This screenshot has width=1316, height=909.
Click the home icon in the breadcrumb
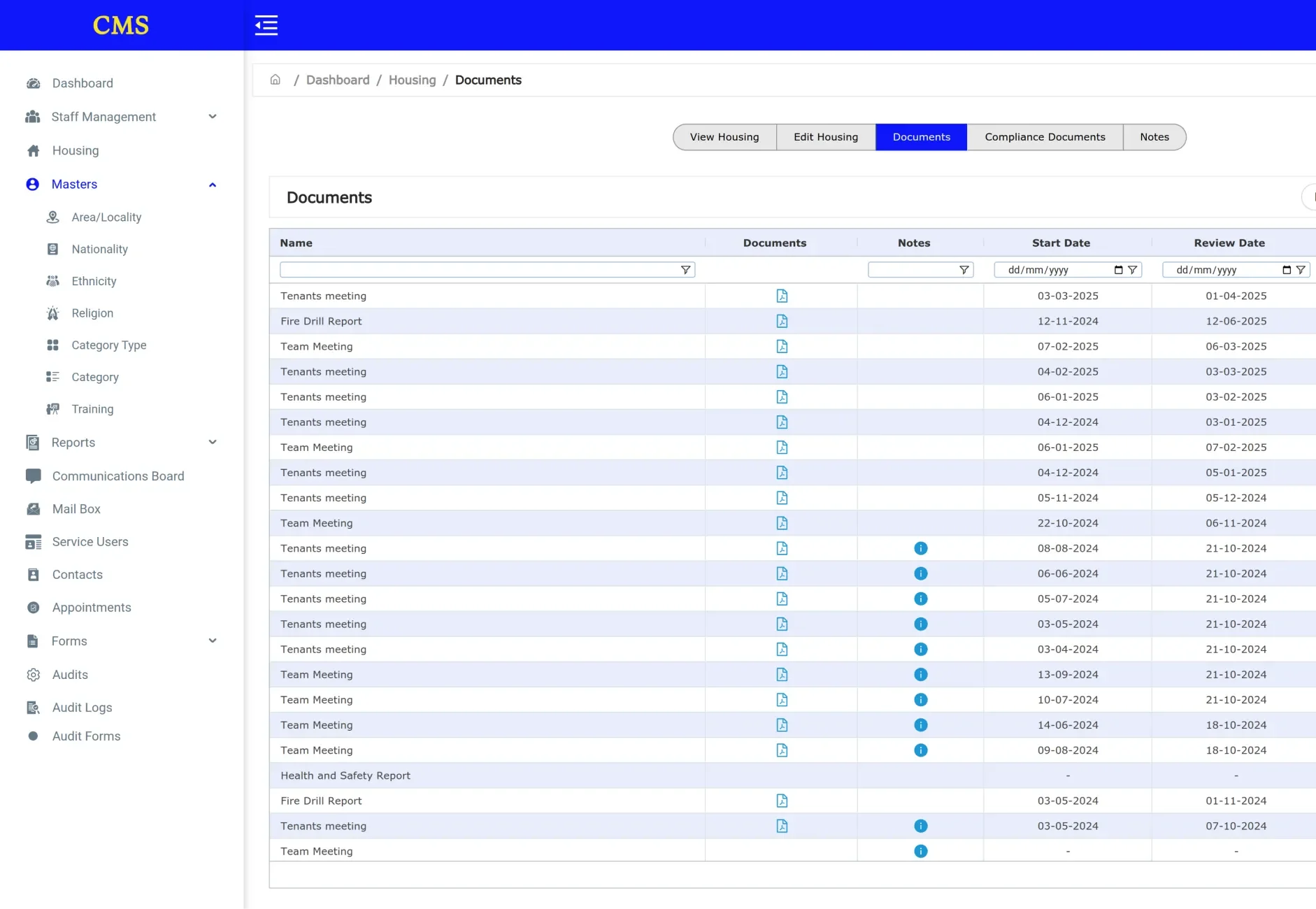click(x=276, y=80)
